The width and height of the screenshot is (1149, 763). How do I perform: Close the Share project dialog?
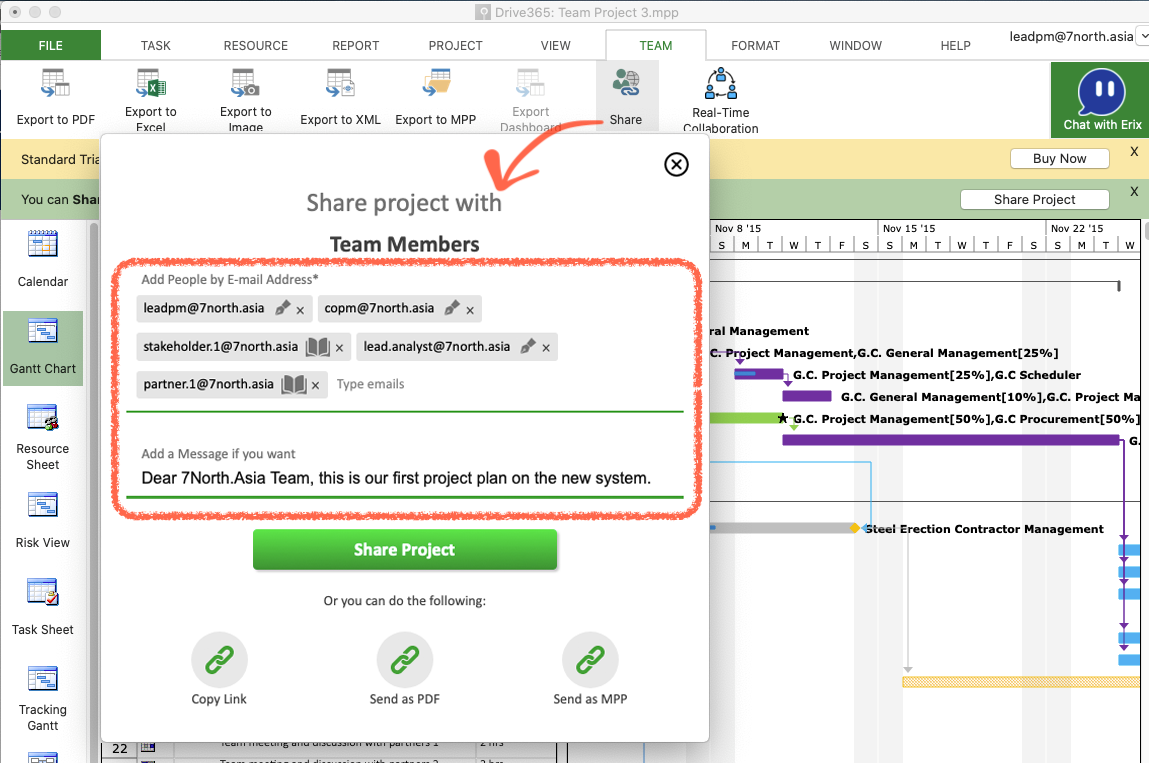click(676, 164)
